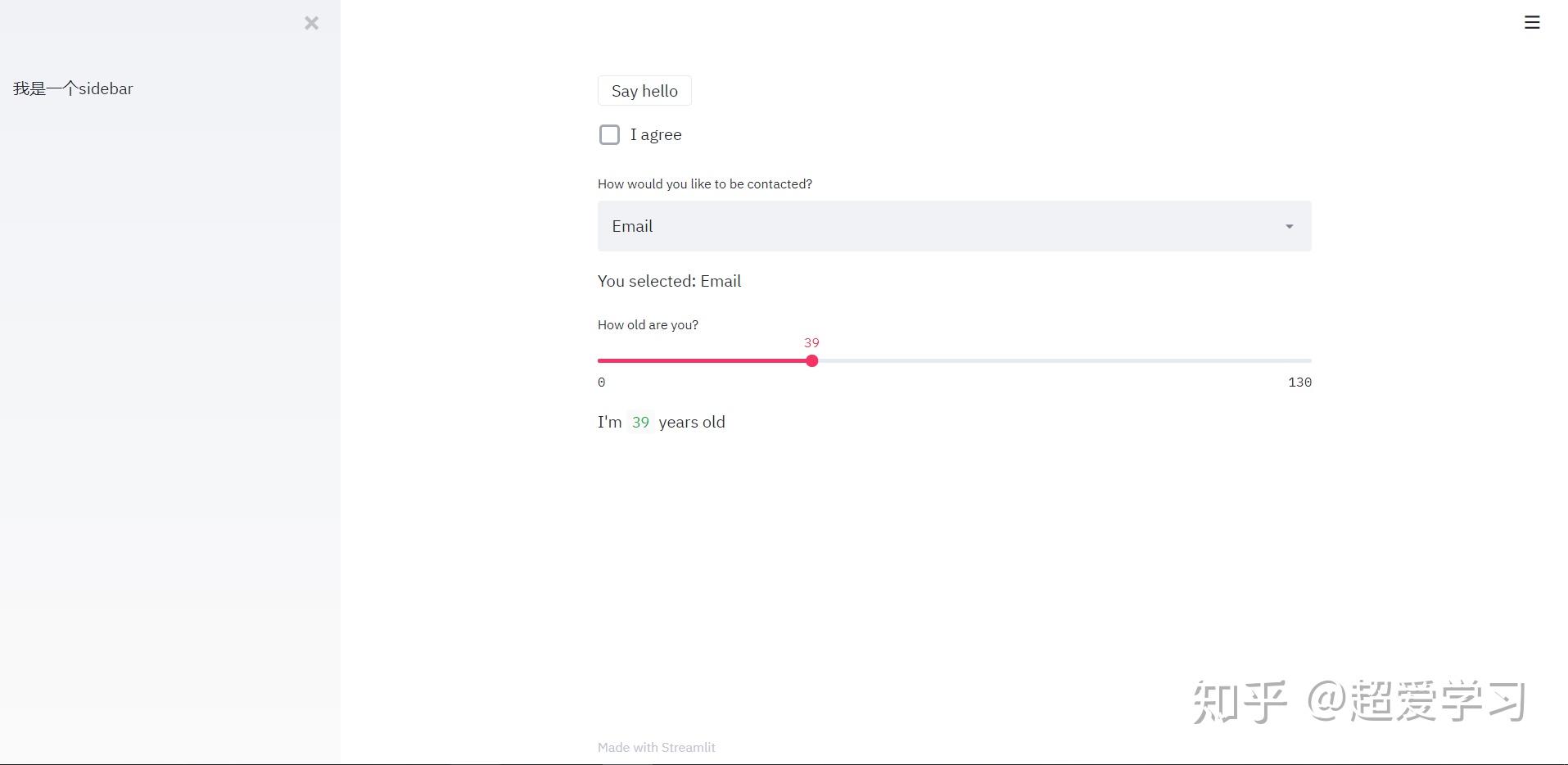
Task: Click the contact question label
Action: pyautogui.click(x=704, y=184)
